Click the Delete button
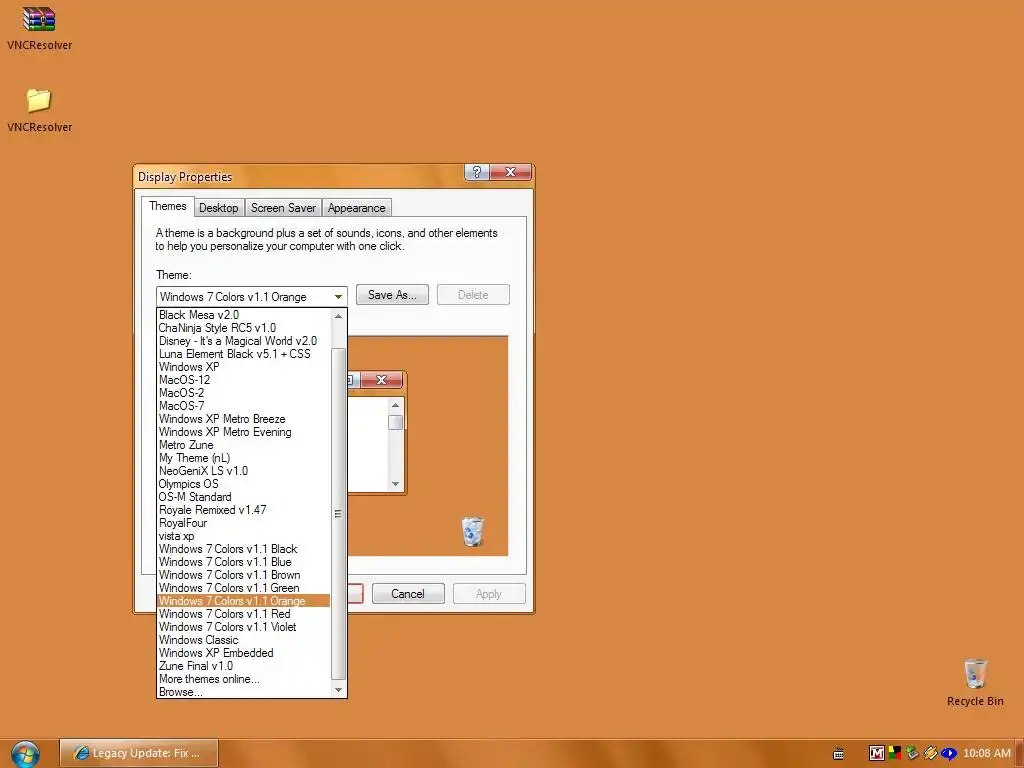The image size is (1024, 768). [473, 295]
